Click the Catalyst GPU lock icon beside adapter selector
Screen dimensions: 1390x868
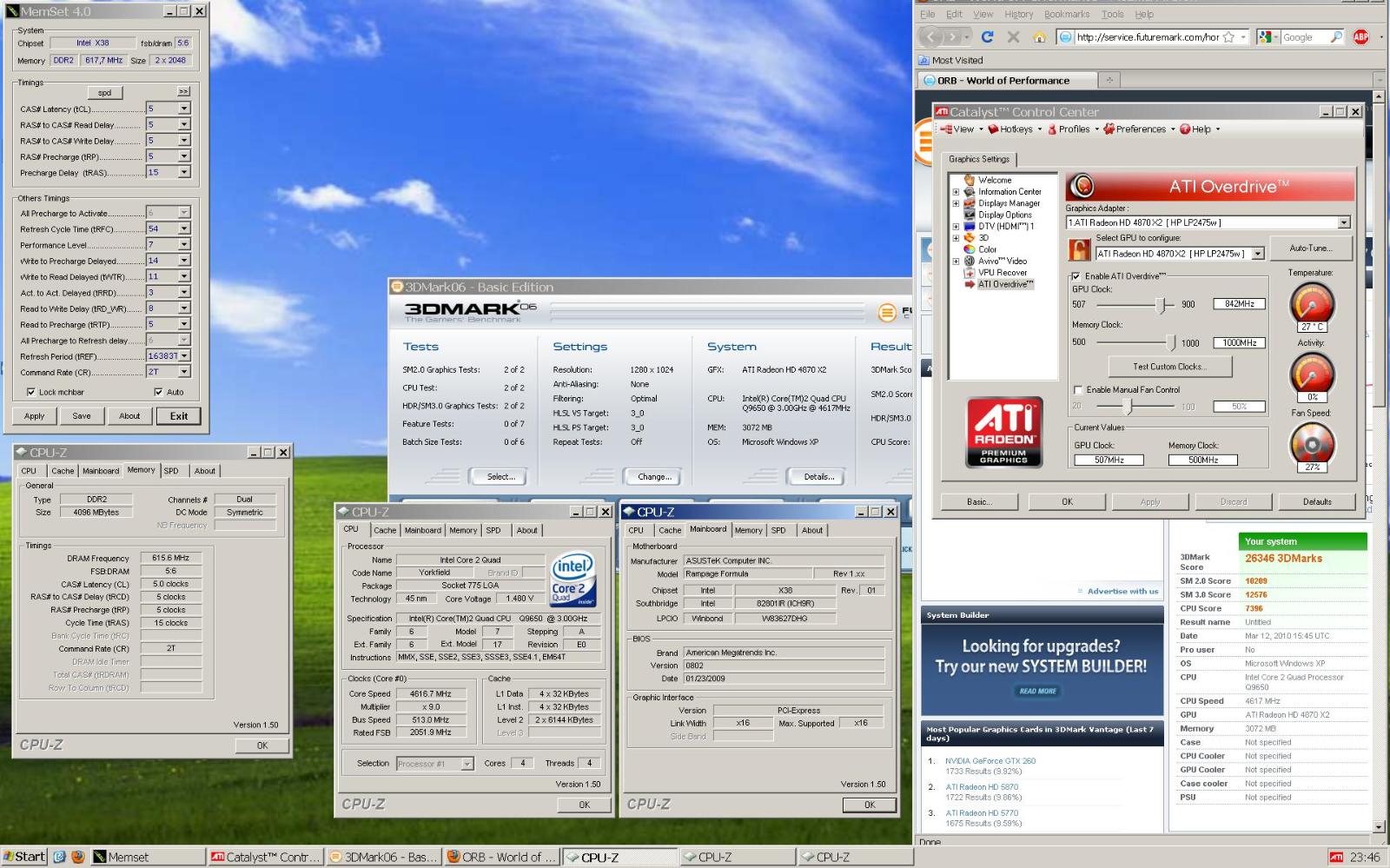1079,250
